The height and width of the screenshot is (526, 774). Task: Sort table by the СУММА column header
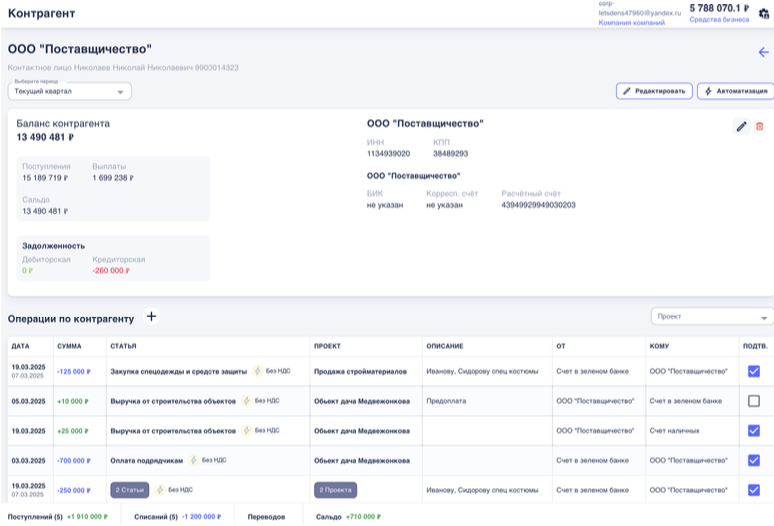(x=70, y=346)
